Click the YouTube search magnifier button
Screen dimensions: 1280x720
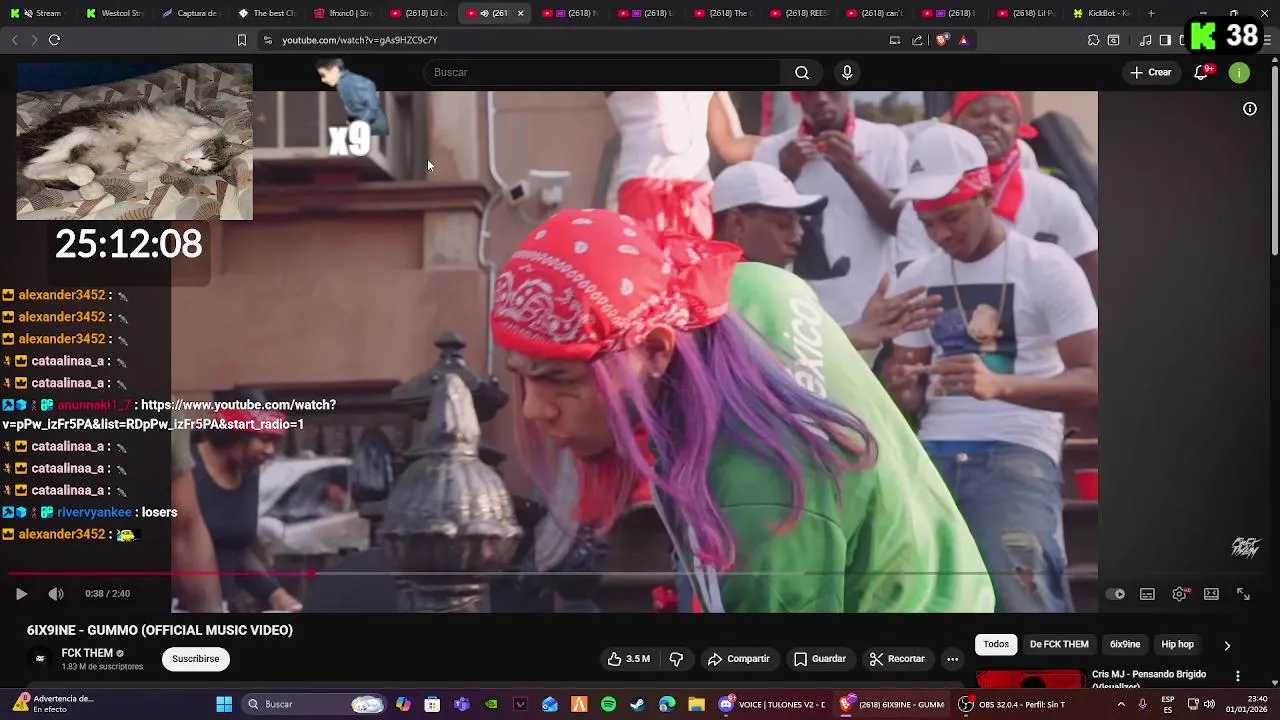(x=802, y=73)
